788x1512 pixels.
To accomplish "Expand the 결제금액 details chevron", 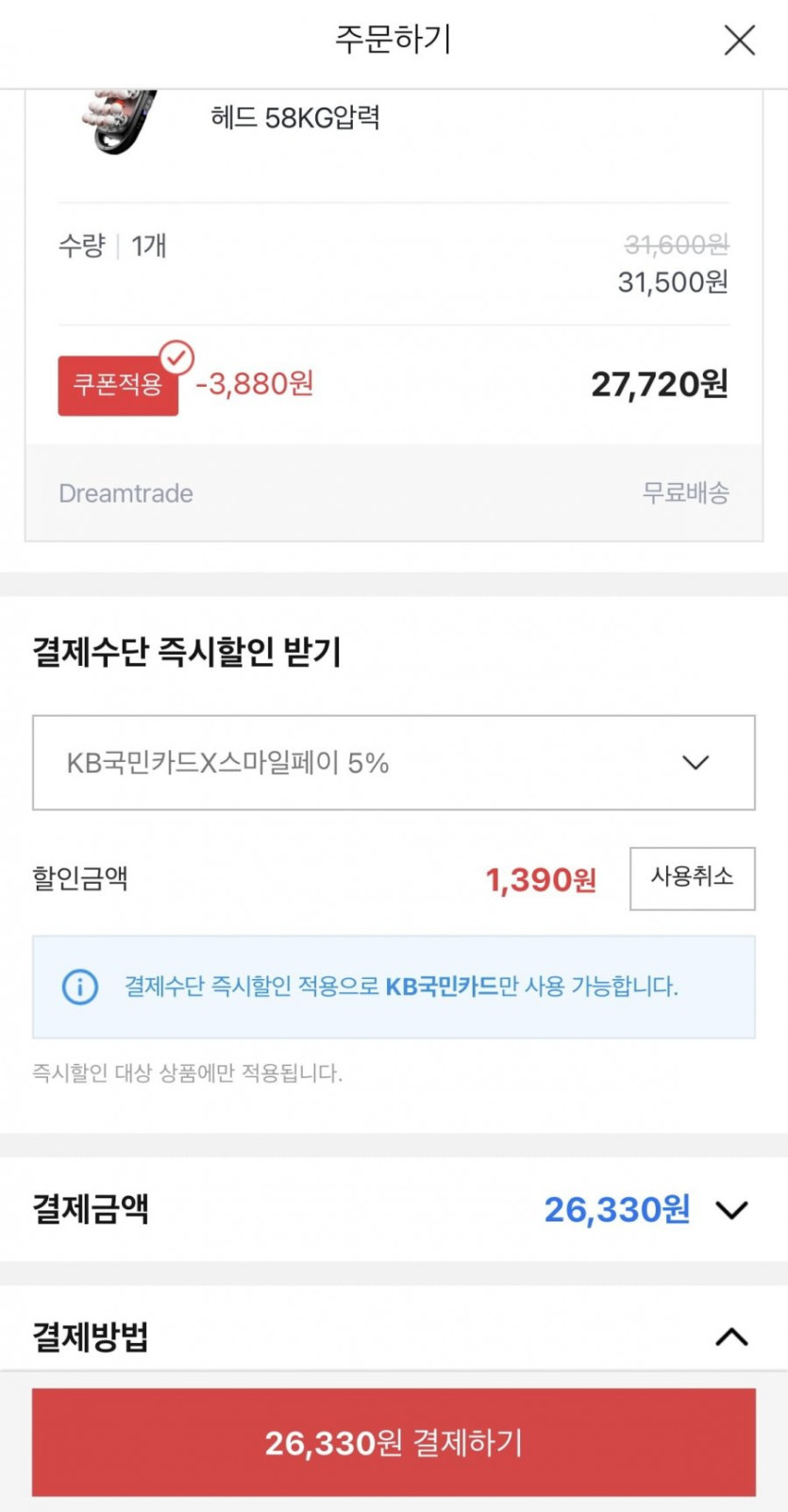I will tap(732, 1209).
